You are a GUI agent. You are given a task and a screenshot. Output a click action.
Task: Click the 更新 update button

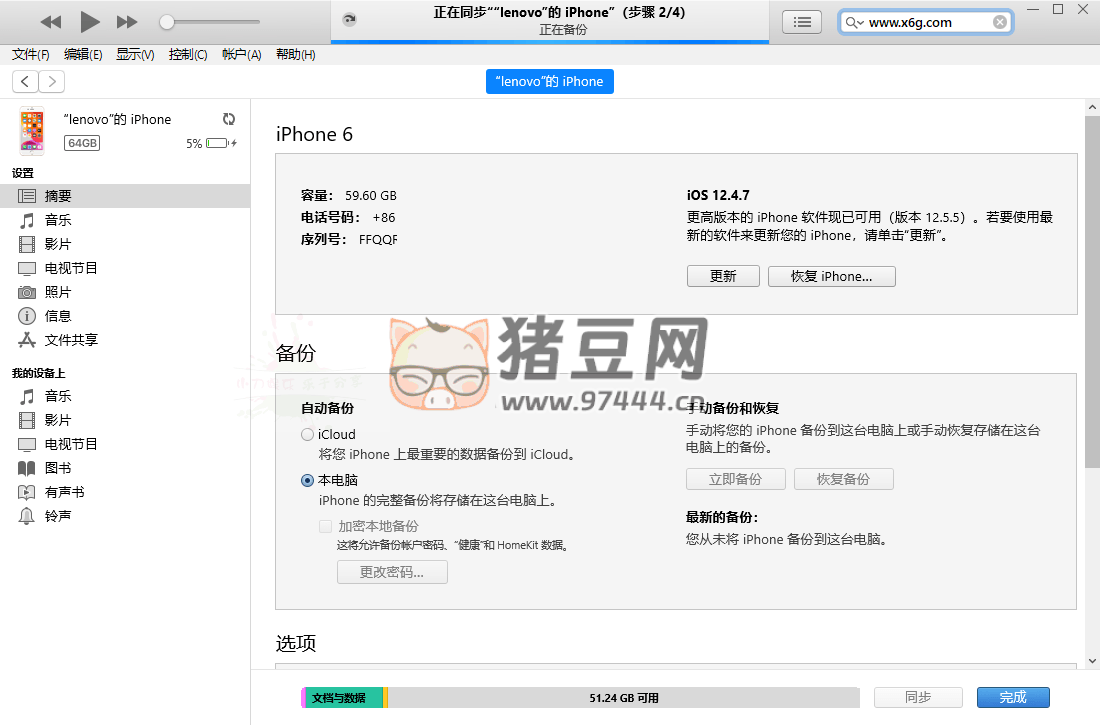pos(723,277)
